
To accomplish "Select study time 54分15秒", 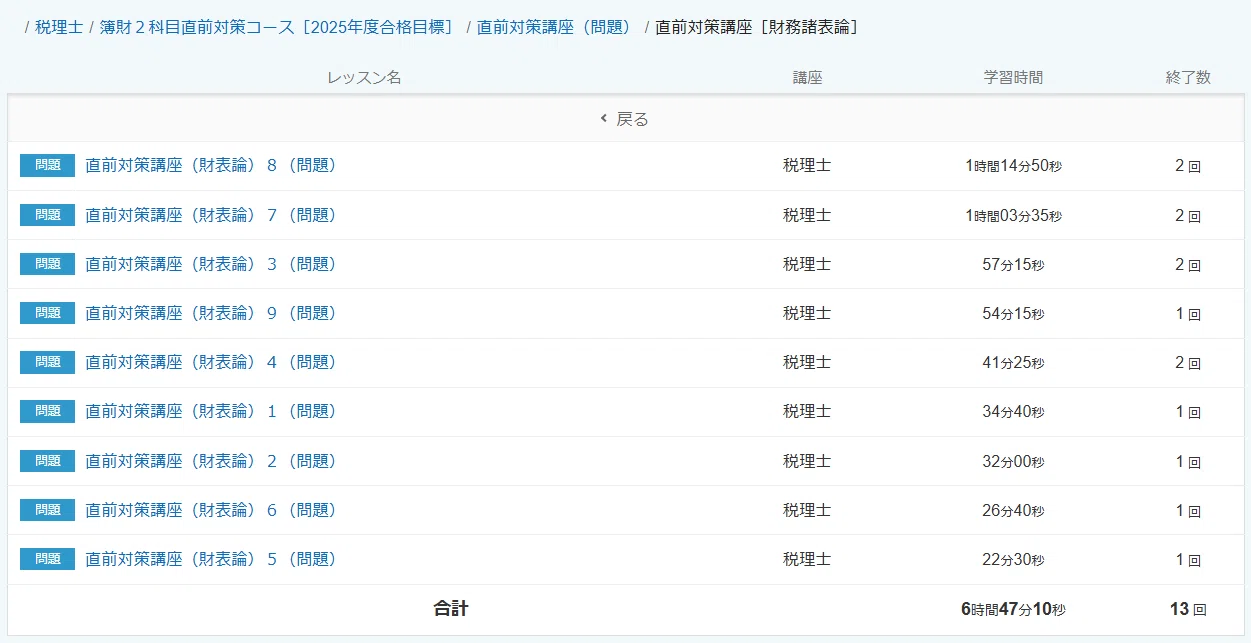I will pyautogui.click(x=1013, y=312).
